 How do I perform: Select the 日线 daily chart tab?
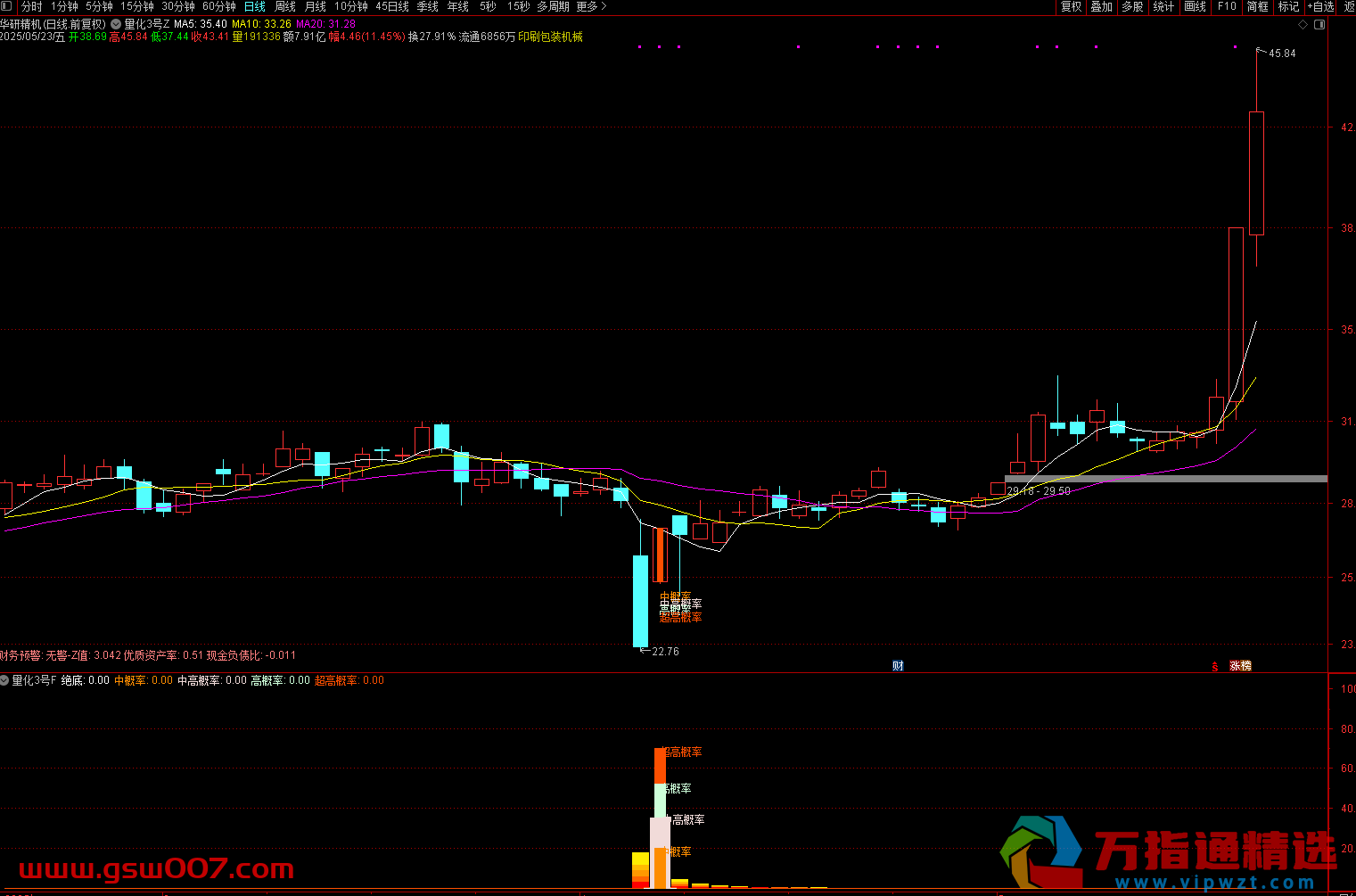255,6
